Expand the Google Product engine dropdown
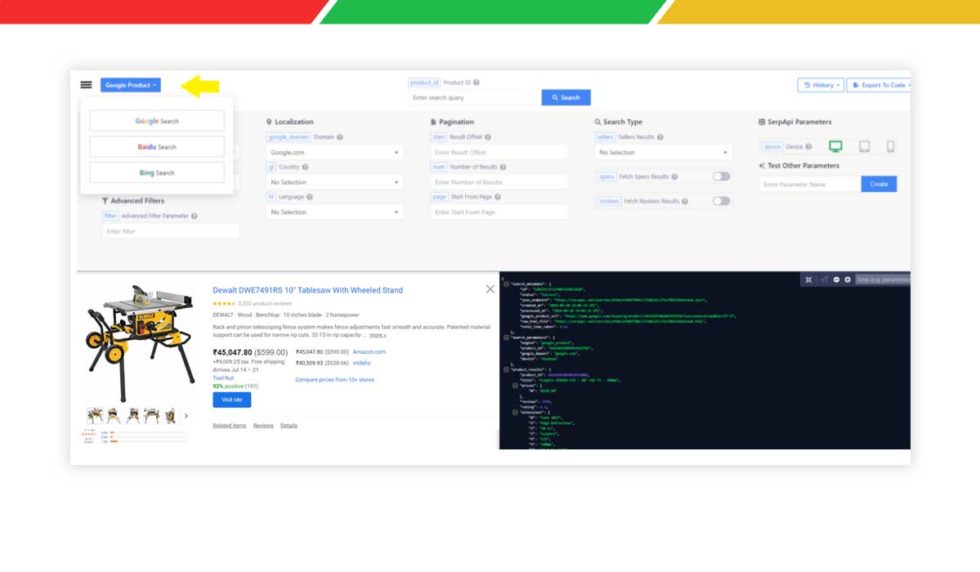 [x=130, y=86]
